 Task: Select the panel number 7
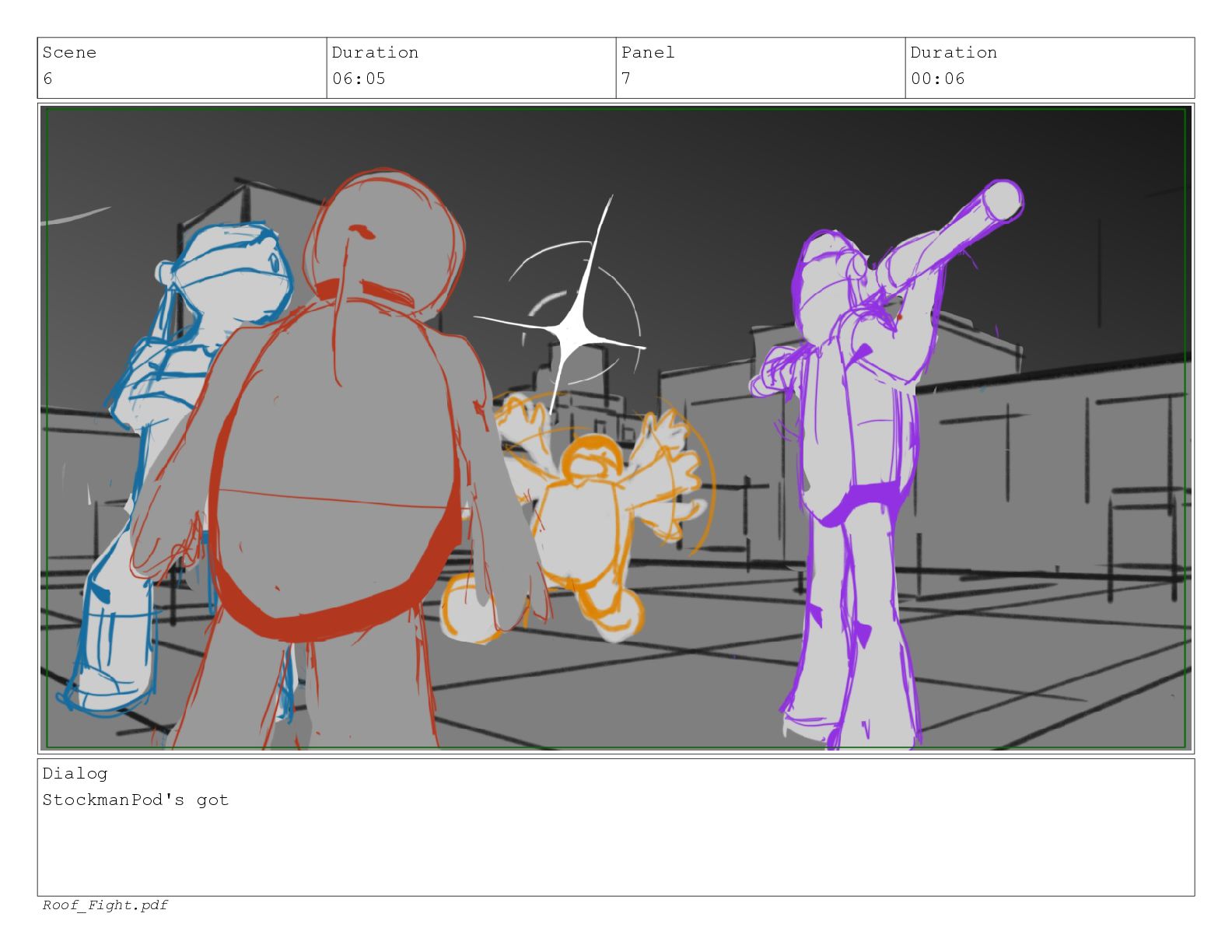[x=626, y=79]
